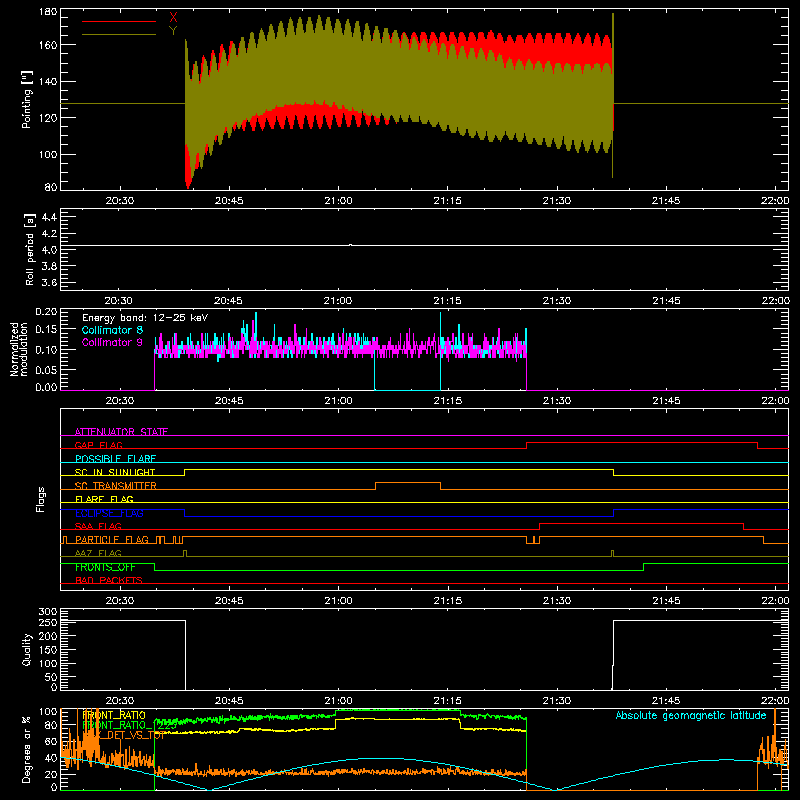Click the '180' tick on Pointing axis
This screenshot has height=800, width=800.
pos(48,12)
